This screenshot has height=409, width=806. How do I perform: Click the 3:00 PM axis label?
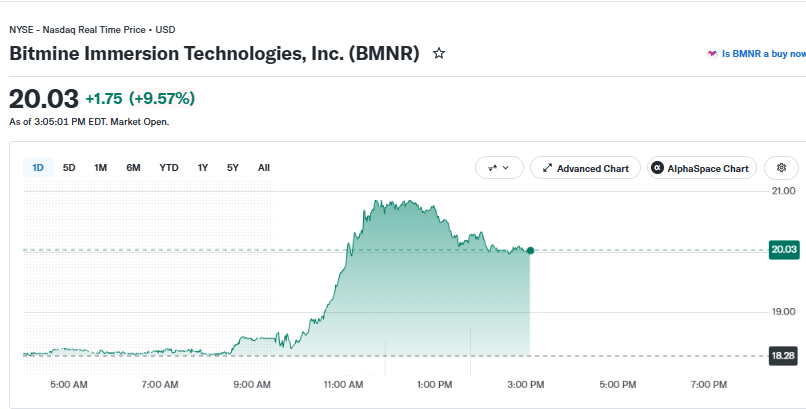526,384
